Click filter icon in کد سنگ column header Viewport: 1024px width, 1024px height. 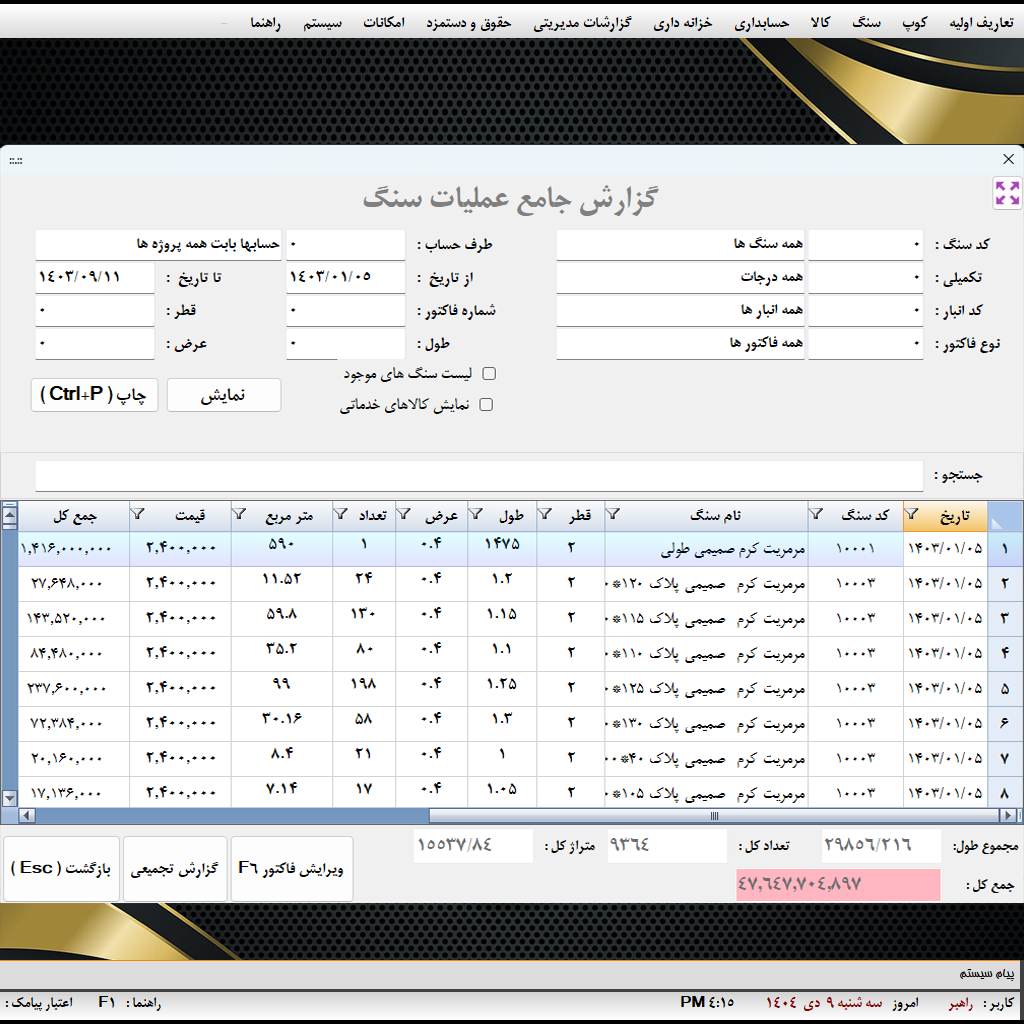(817, 515)
